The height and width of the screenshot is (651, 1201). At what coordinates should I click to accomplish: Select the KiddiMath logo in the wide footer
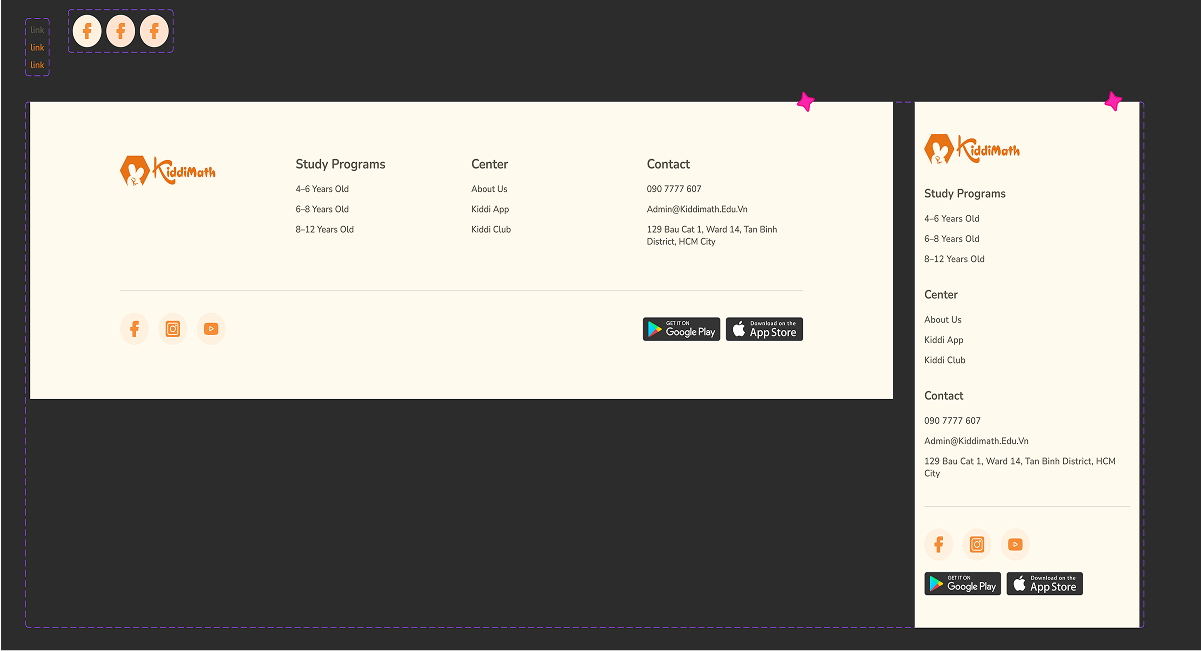coord(168,171)
